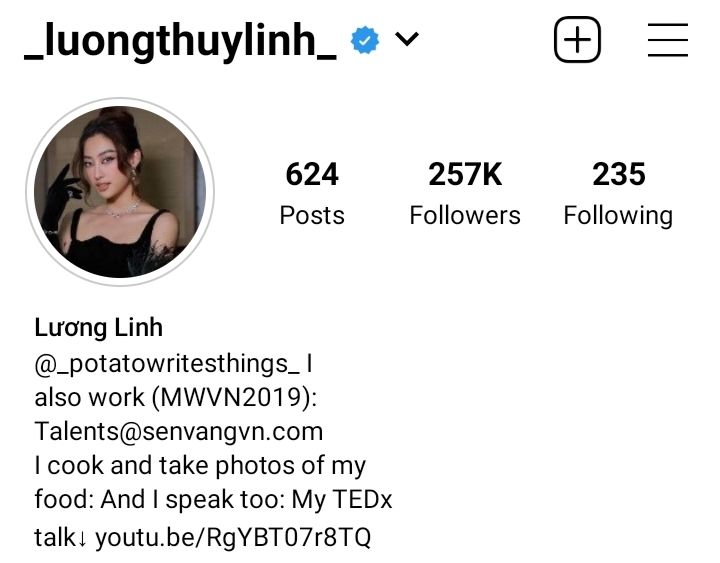Open the Followers label
Screen dimensions: 720x563
(x=465, y=215)
